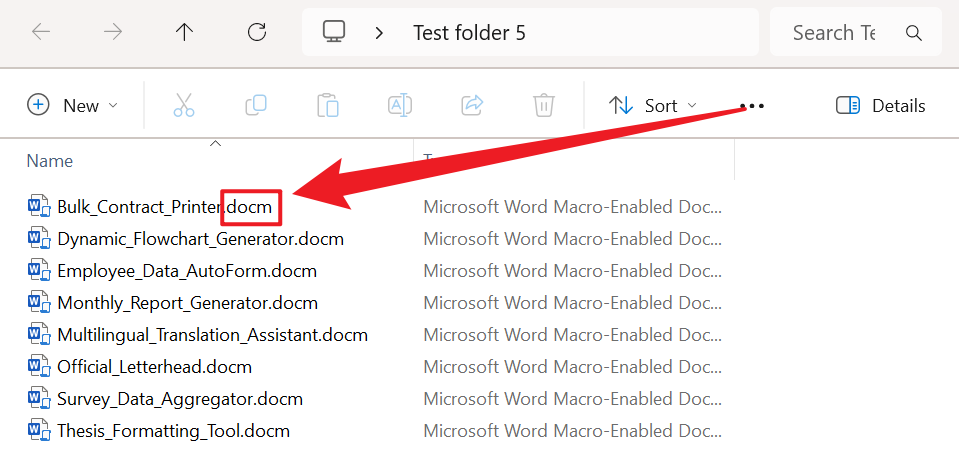Click the Back navigation arrow

point(41,33)
